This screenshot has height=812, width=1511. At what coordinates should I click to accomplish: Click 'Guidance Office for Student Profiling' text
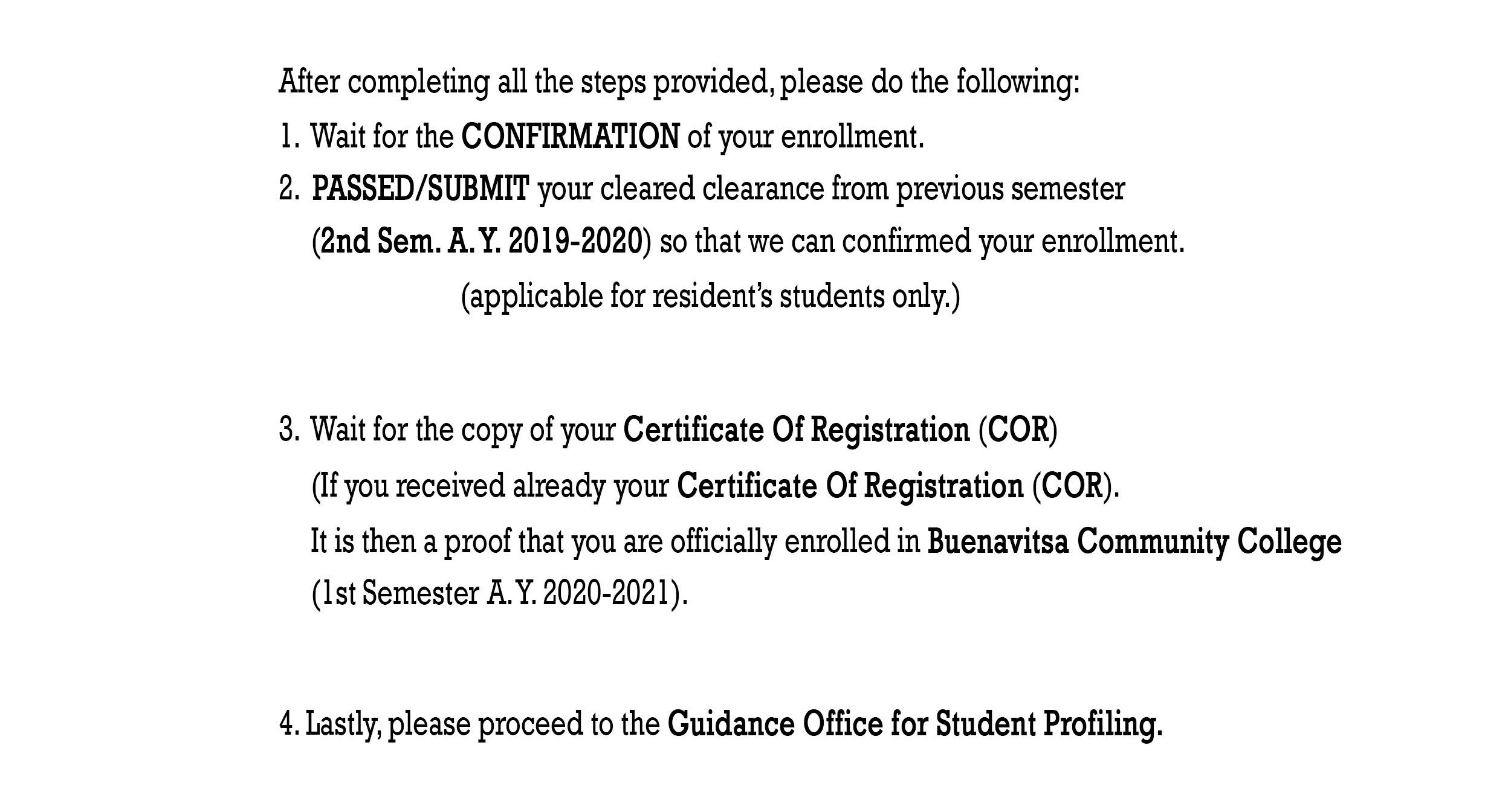(914, 724)
